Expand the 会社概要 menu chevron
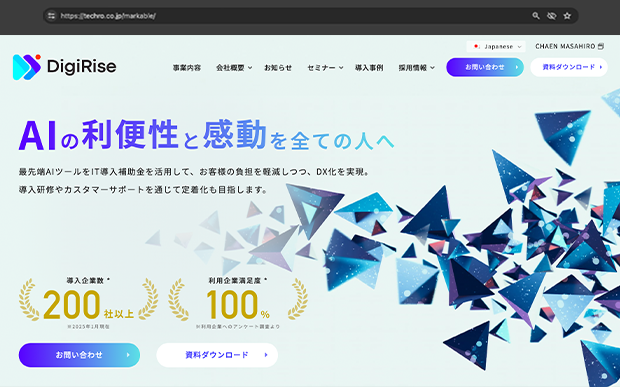 [x=250, y=68]
